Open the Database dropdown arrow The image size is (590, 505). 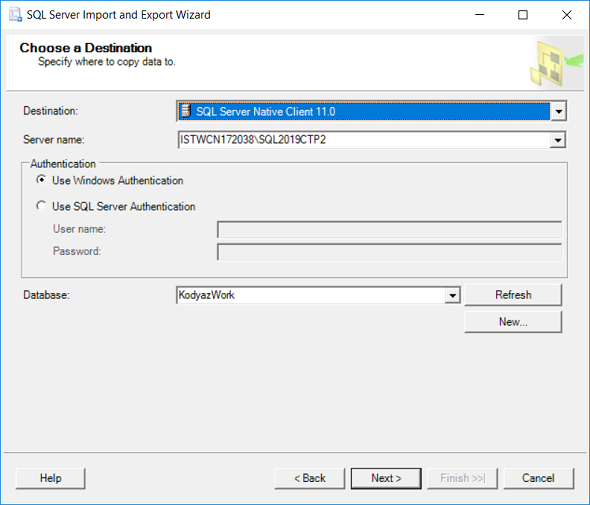click(452, 295)
